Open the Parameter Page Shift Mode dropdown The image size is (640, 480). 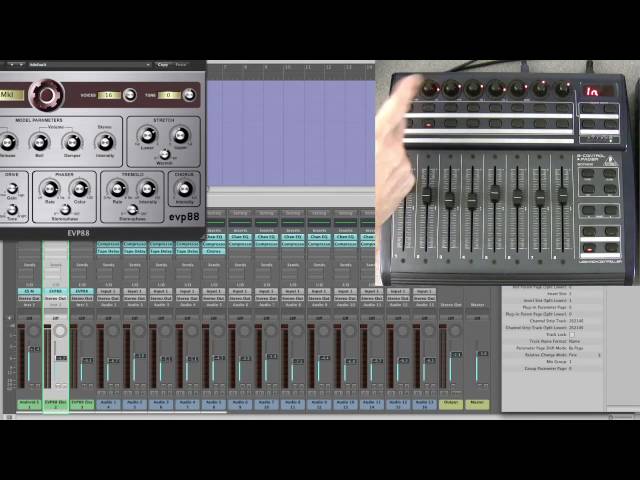click(585, 348)
